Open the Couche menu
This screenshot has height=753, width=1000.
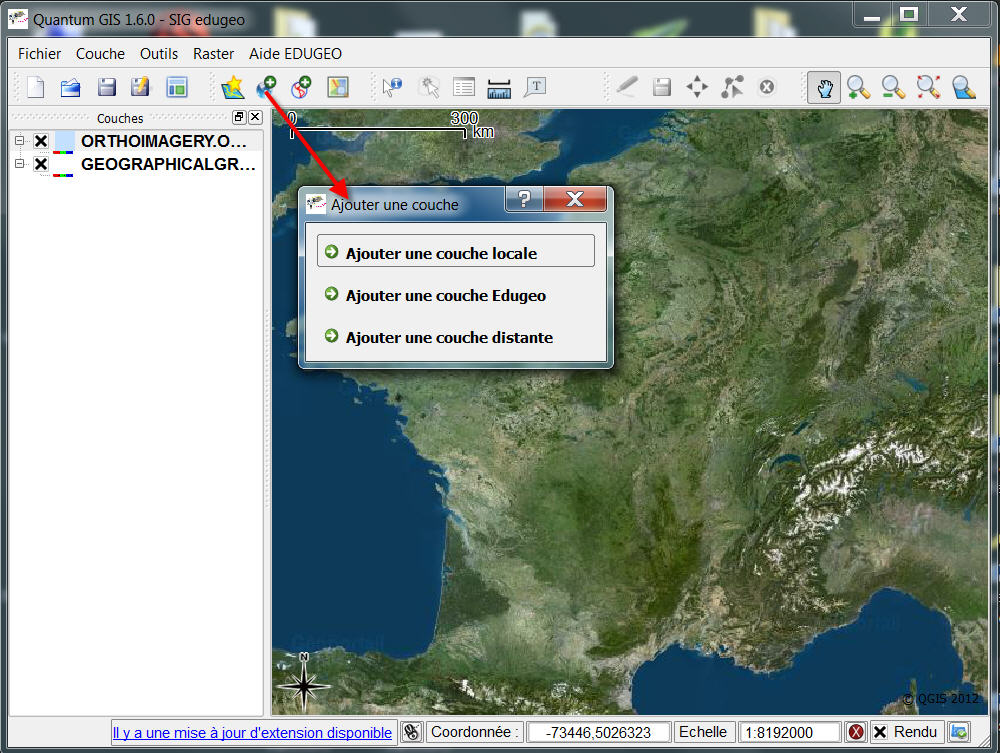pos(100,54)
